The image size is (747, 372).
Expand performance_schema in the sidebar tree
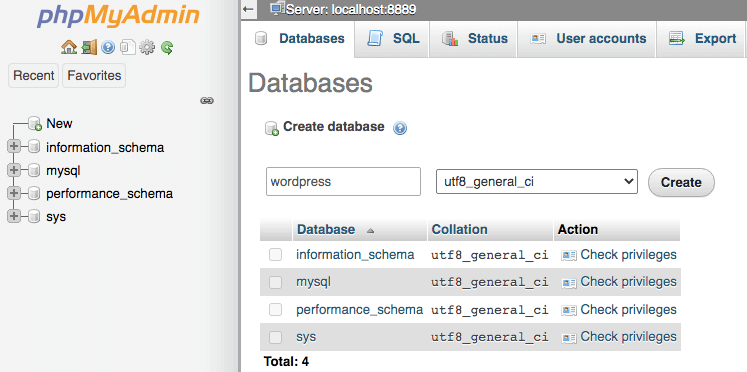14,193
